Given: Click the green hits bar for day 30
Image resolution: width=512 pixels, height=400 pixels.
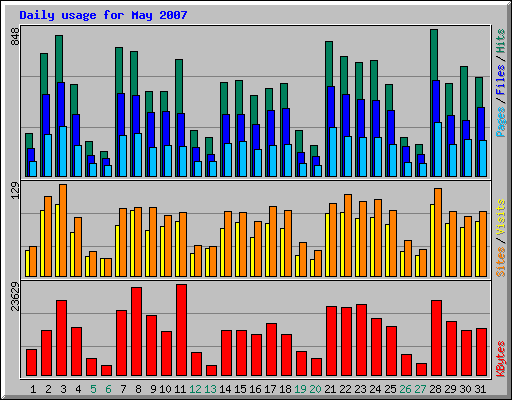Looking at the screenshot, I should pos(464,93).
